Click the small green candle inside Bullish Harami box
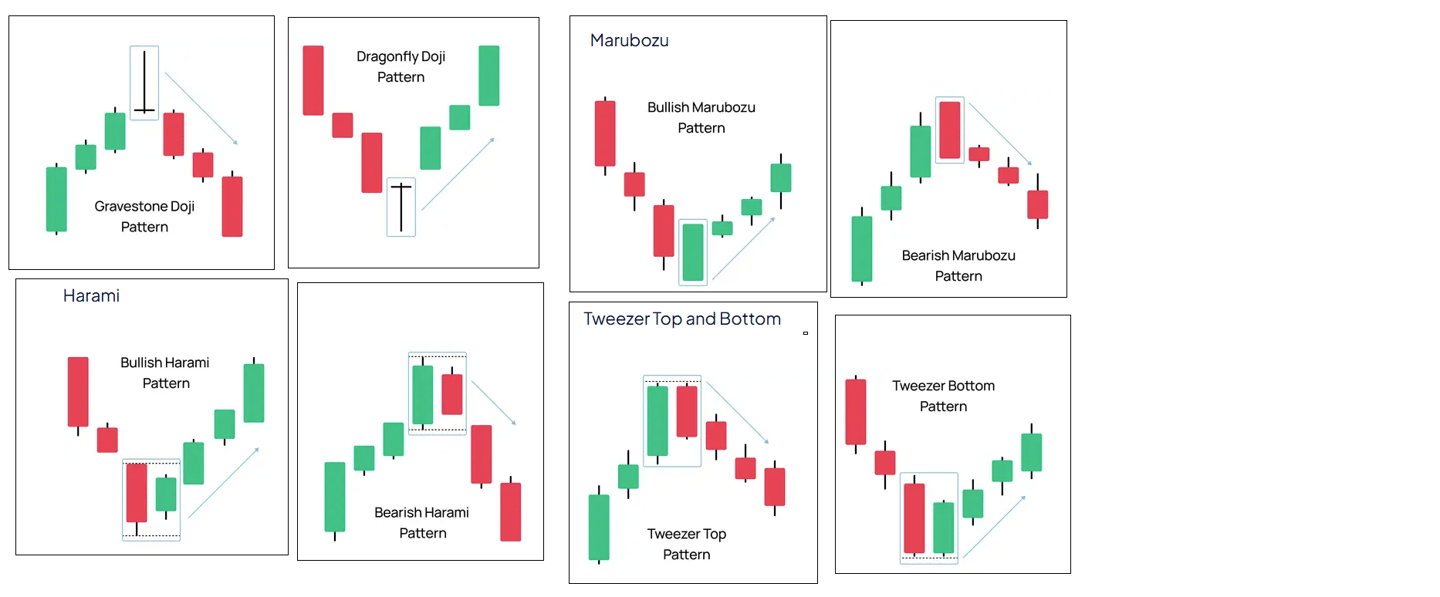Viewport: 1440px width, 597px height. coord(166,495)
